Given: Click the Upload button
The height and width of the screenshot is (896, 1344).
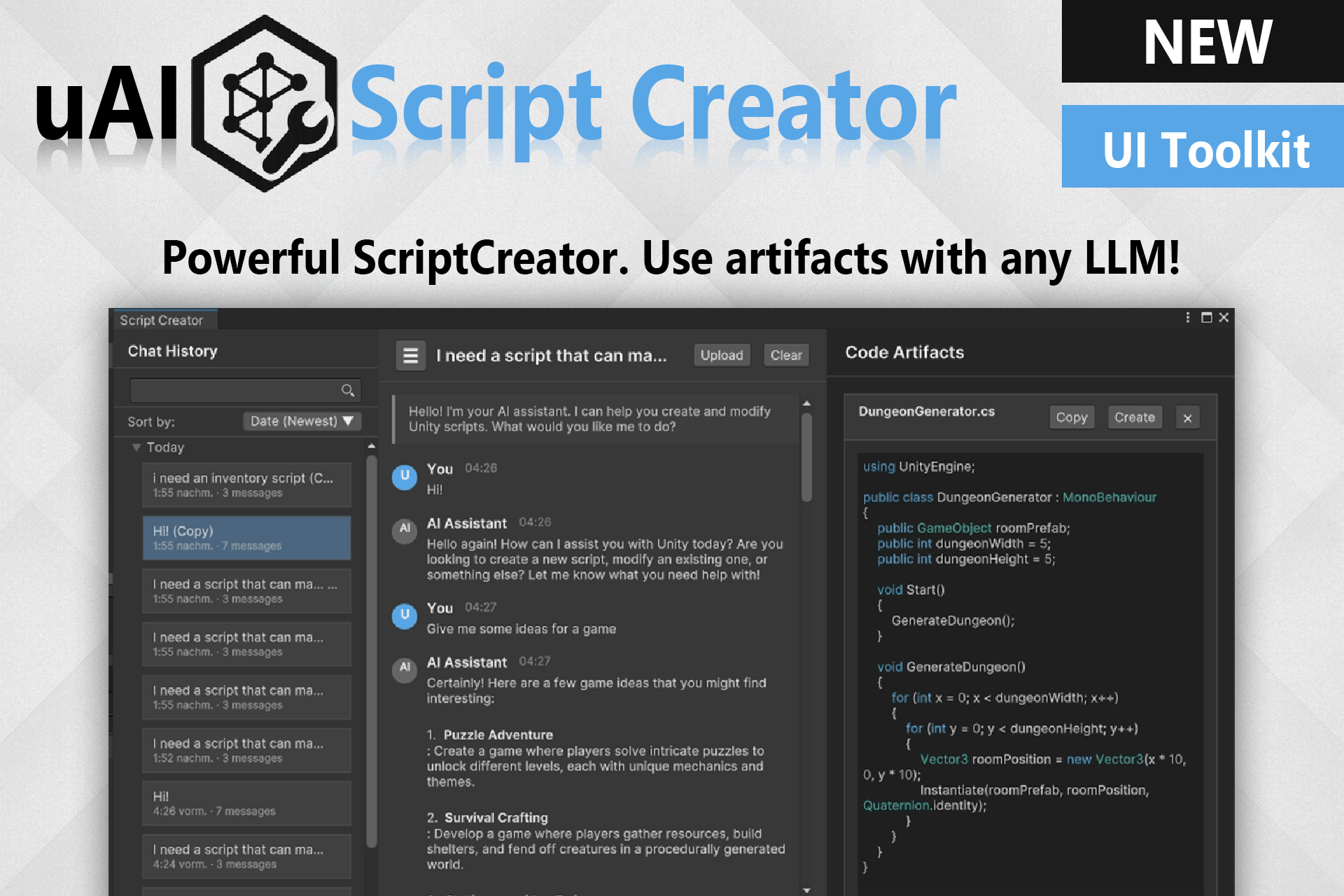Looking at the screenshot, I should click(721, 355).
